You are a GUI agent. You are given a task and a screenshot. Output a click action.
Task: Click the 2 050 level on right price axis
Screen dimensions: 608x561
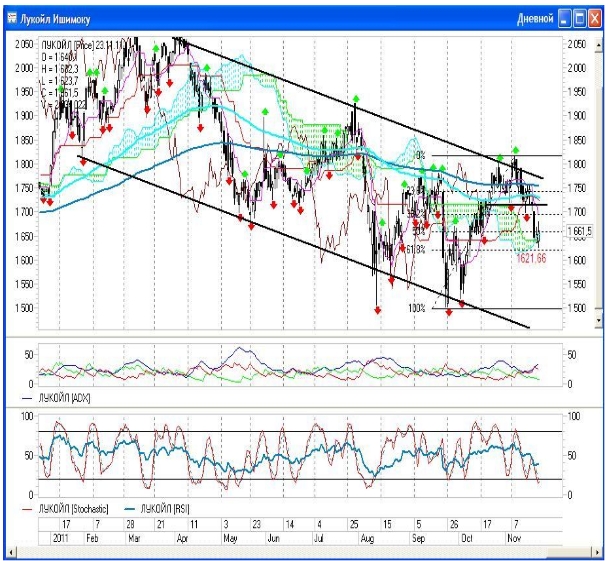[x=577, y=44]
